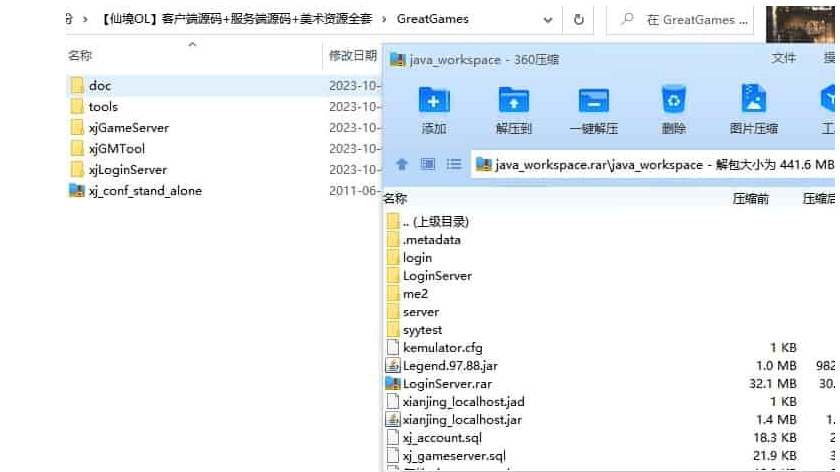Switch to icon view in 360压缩 toolbar
Viewport: 840px width, 472px height.
point(428,164)
